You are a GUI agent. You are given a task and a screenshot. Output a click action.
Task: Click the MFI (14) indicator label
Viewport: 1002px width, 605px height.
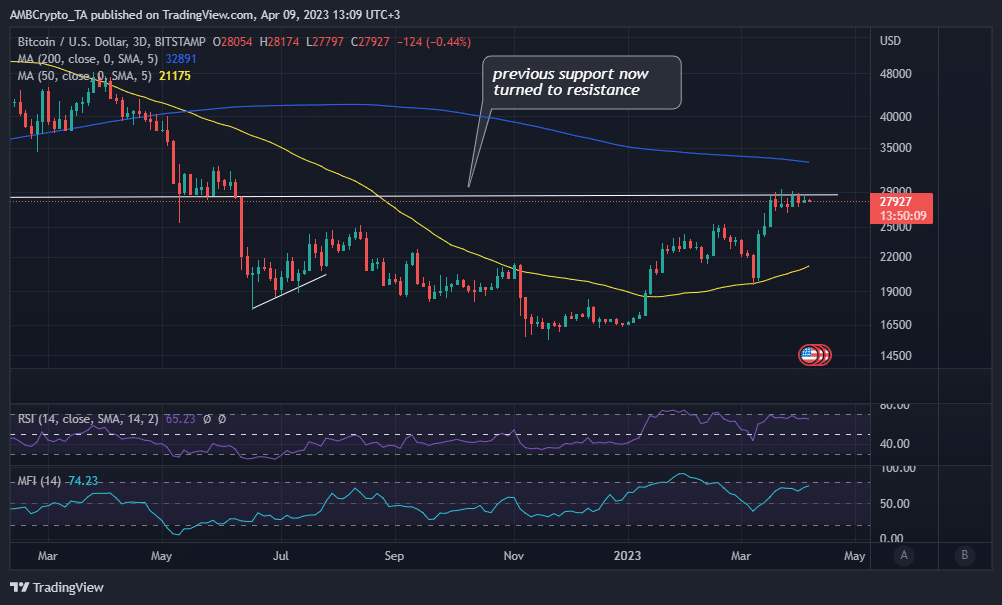click(39, 481)
